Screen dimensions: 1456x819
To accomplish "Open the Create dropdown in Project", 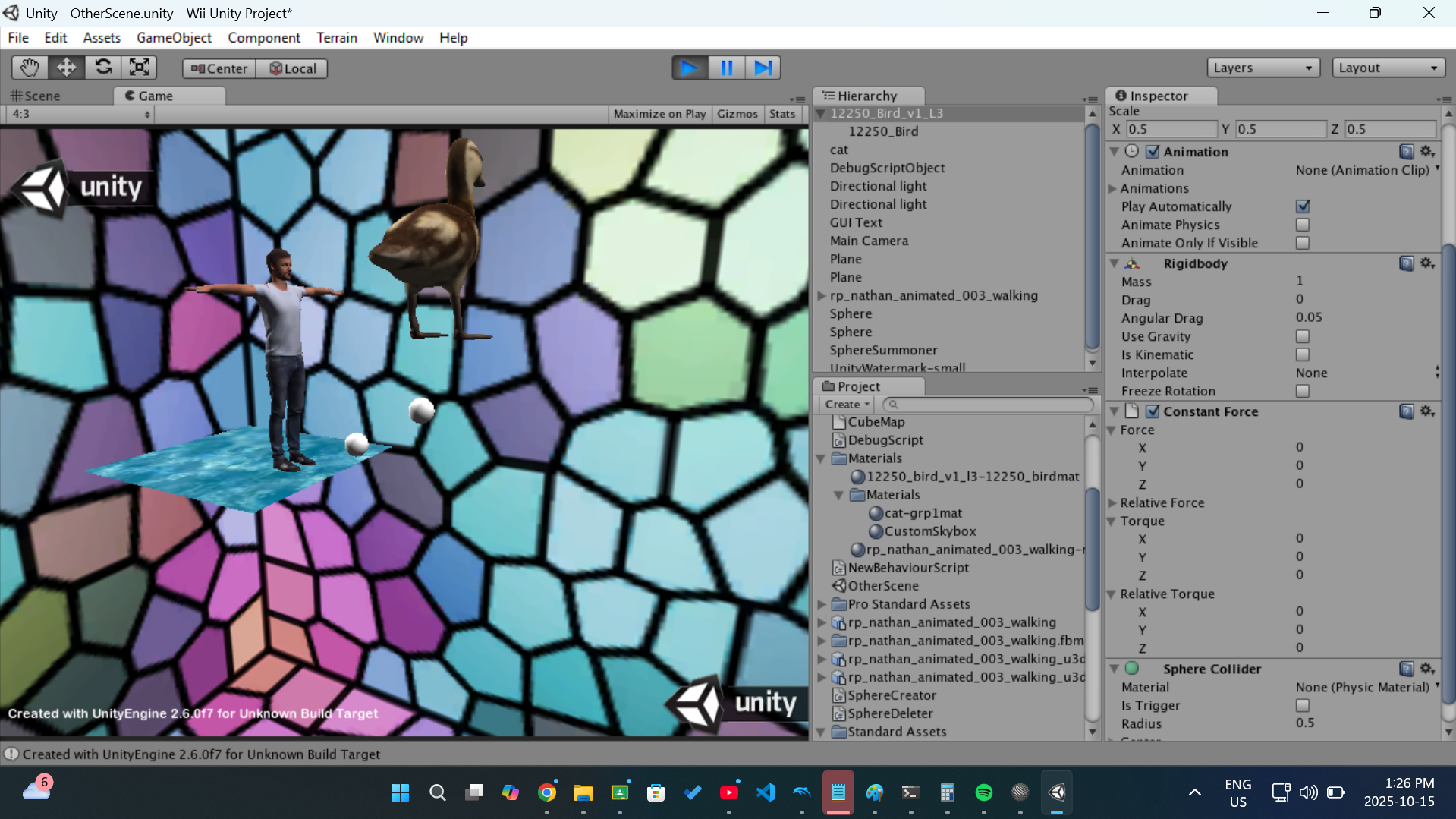I will click(x=847, y=405).
